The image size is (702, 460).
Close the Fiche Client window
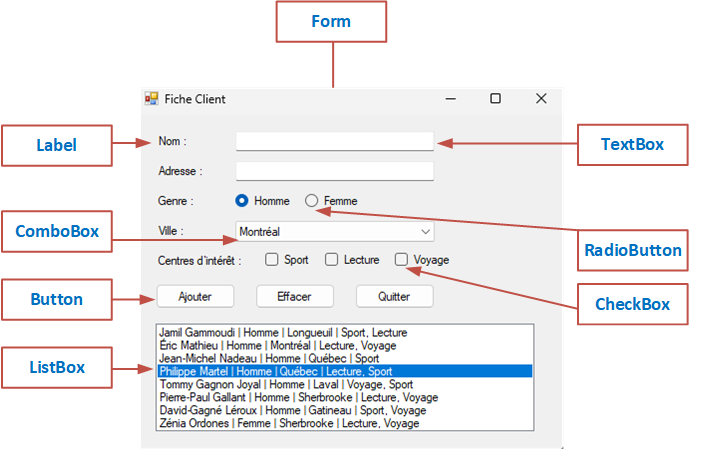[541, 99]
